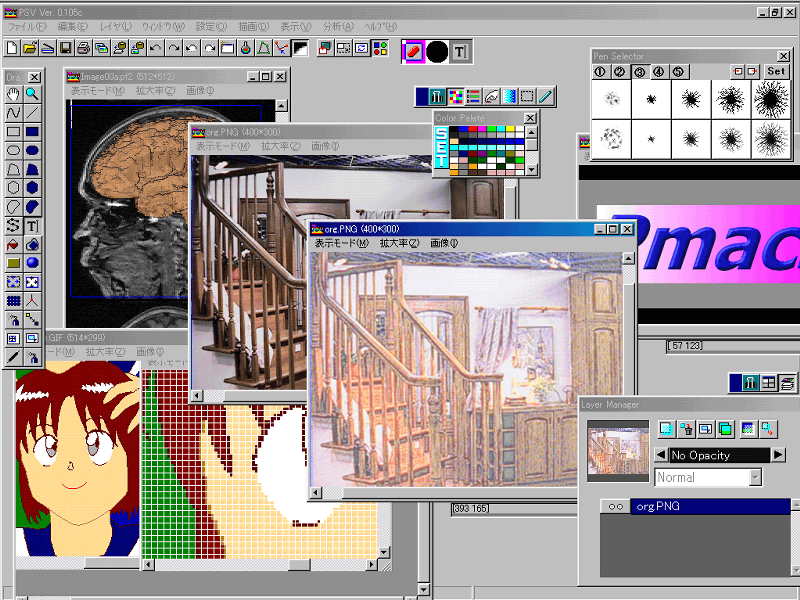The image size is (800, 600).
Task: Select the outlined hexagon tool
Action: 13,188
